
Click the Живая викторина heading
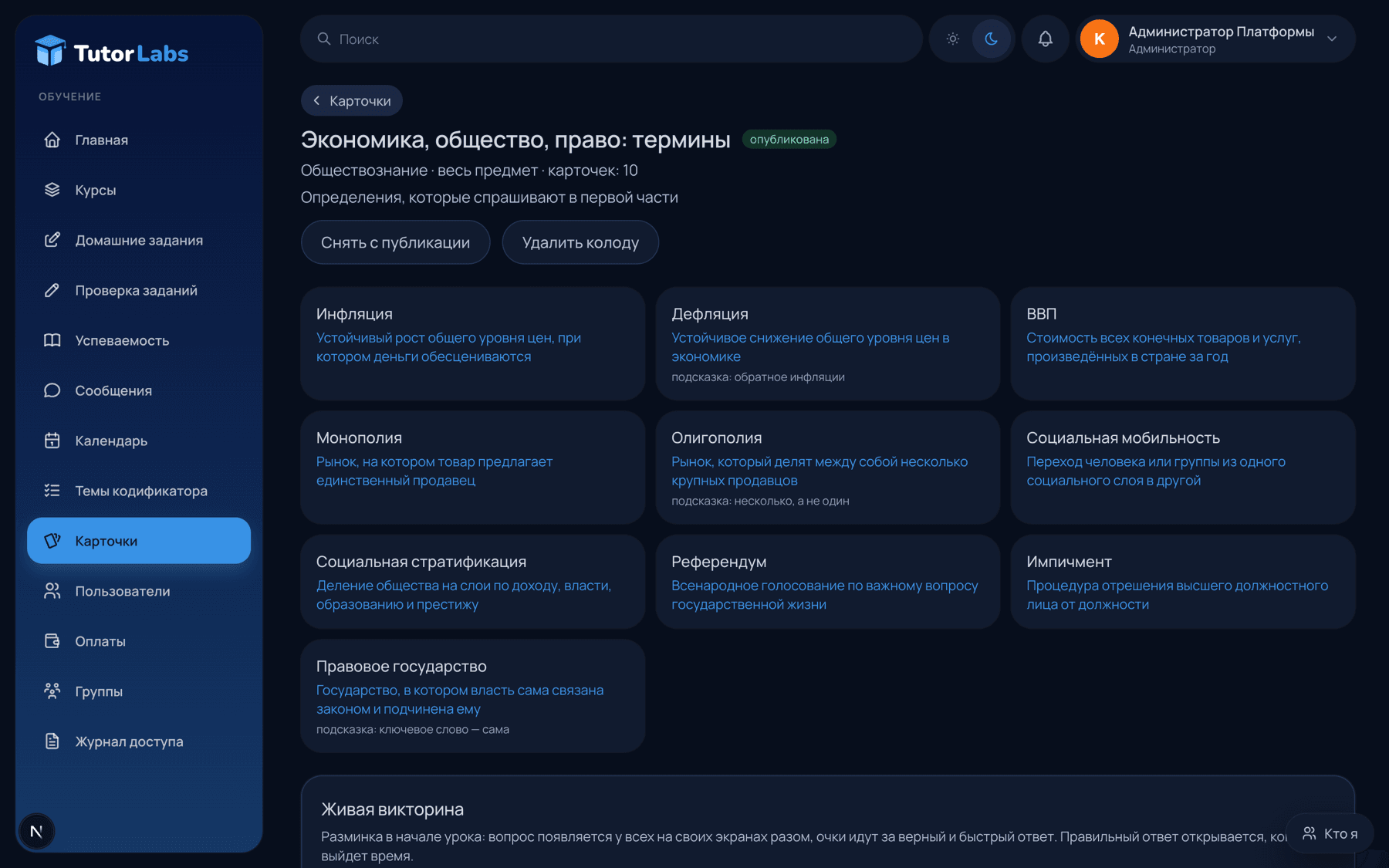[x=392, y=809]
